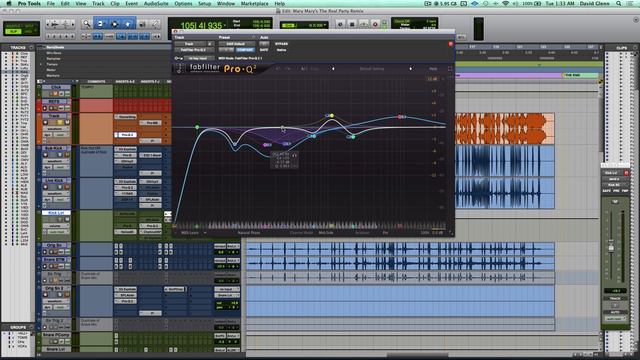
Task: Open the FabFilter Pro-Q 2 insert selector
Action: pos(193,50)
